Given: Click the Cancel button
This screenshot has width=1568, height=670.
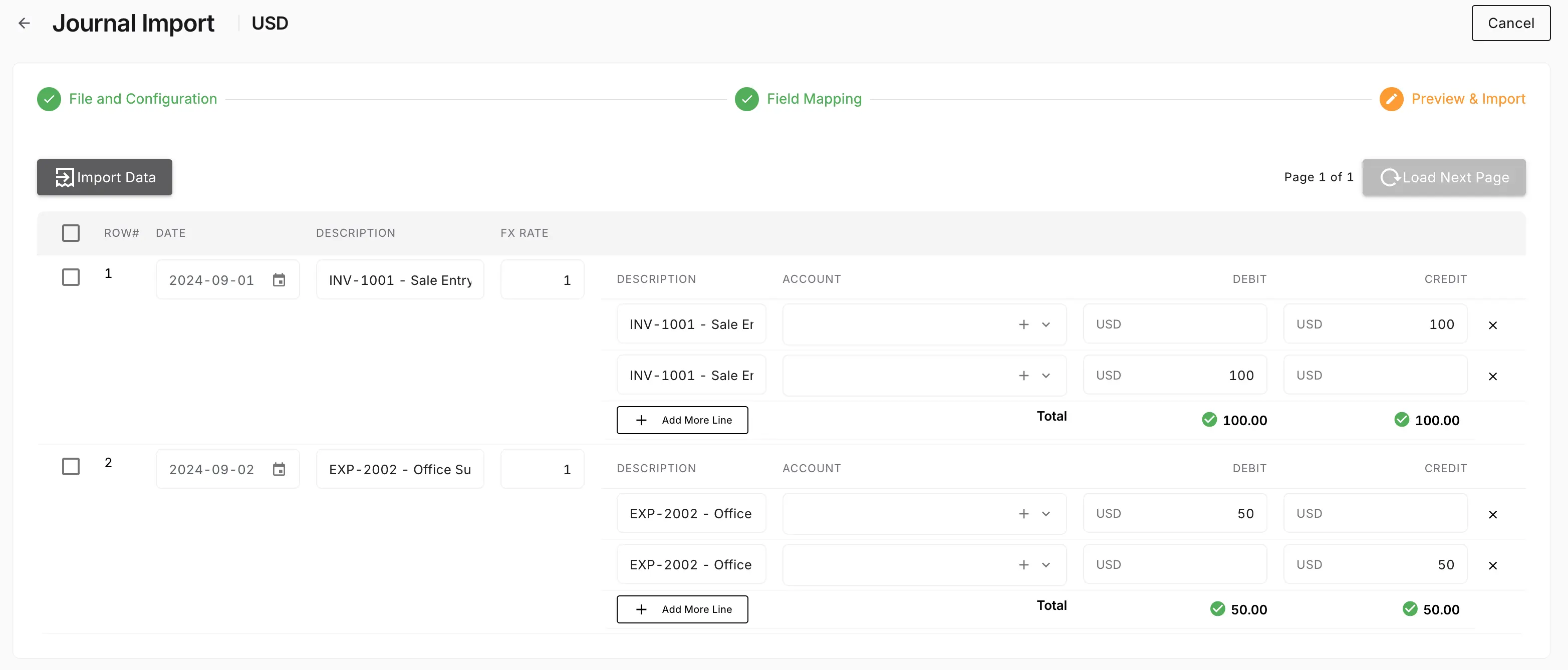Looking at the screenshot, I should click(1511, 23).
